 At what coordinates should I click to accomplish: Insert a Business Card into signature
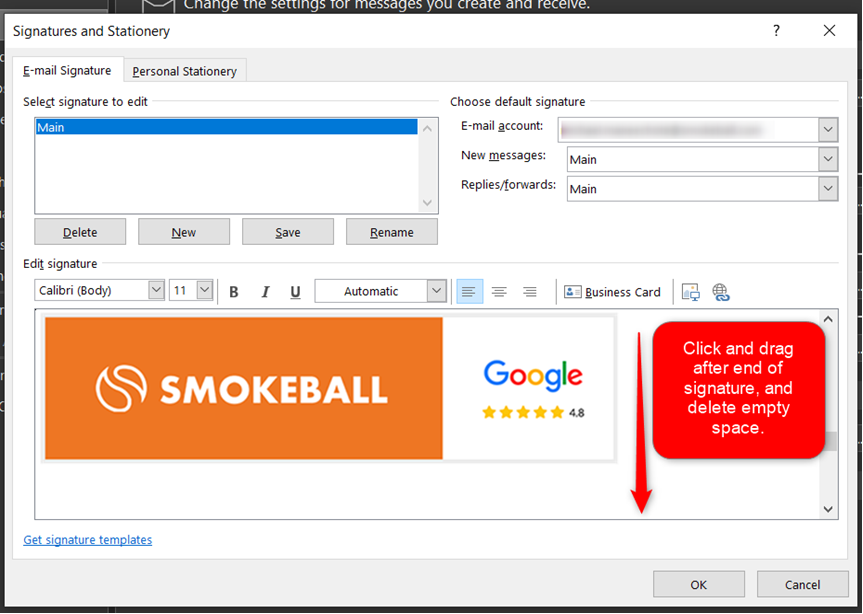pyautogui.click(x=612, y=292)
